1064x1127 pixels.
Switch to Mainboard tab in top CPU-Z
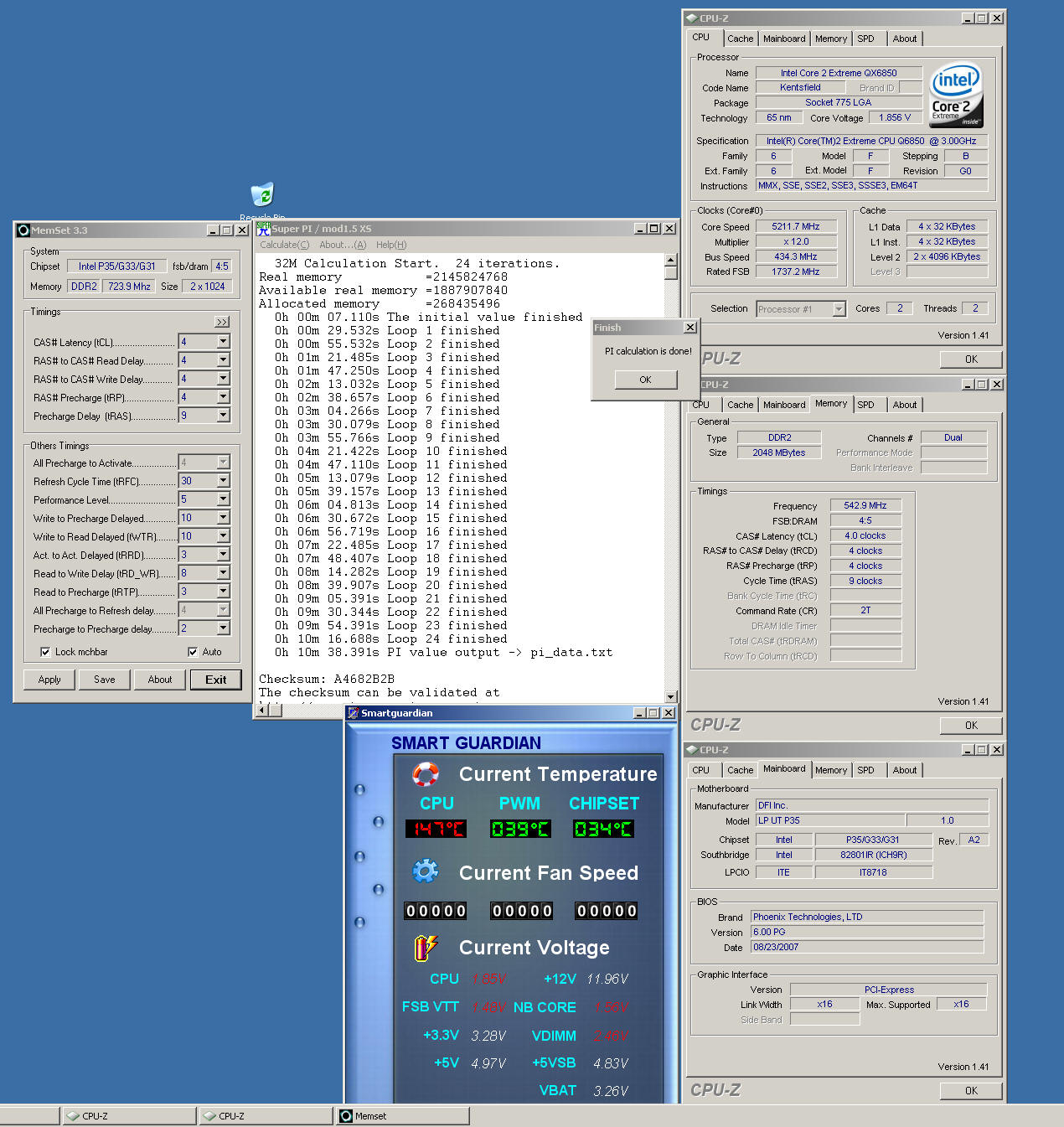[x=784, y=39]
